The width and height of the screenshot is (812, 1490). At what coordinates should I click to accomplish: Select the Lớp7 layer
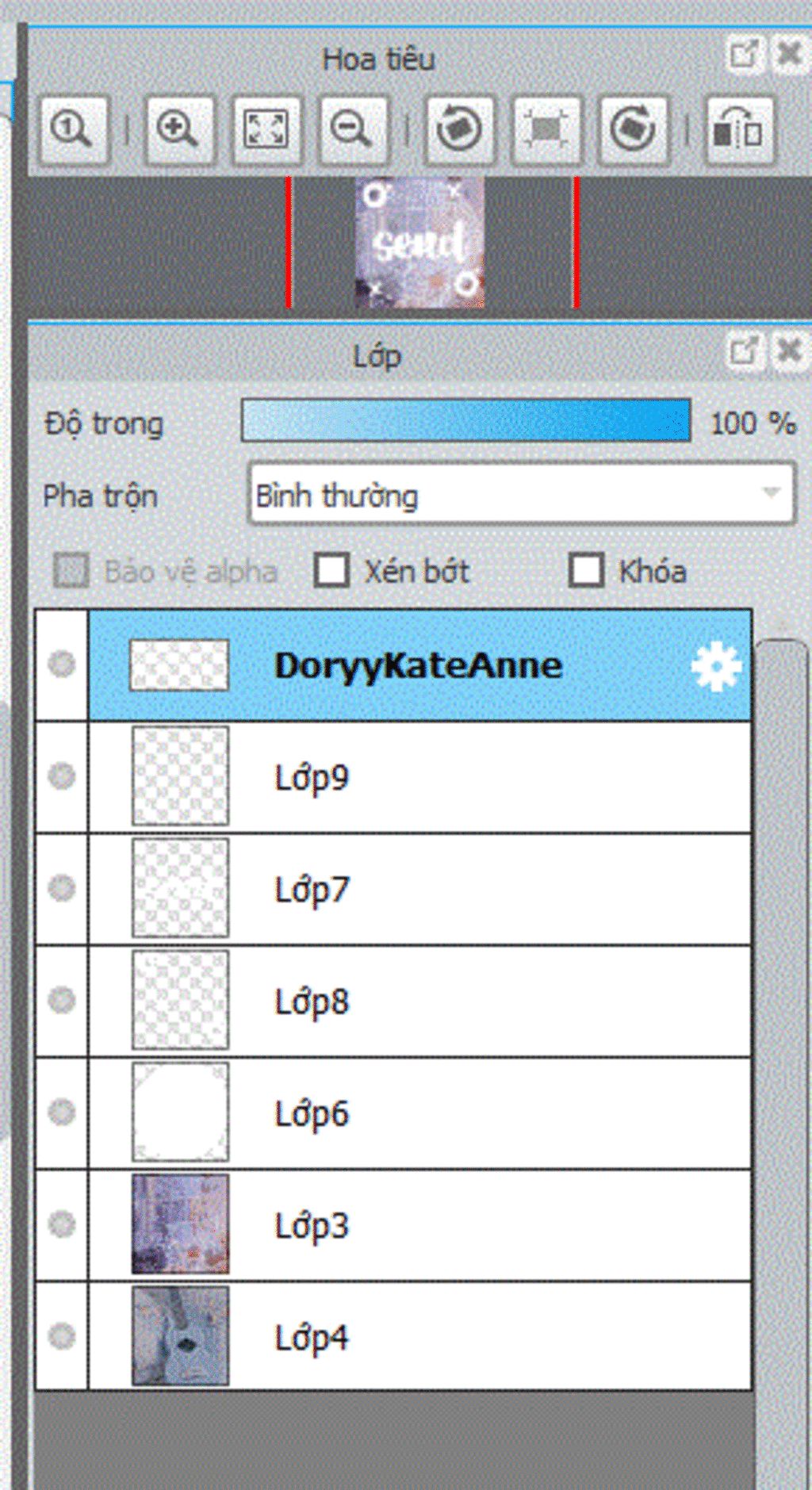point(419,889)
